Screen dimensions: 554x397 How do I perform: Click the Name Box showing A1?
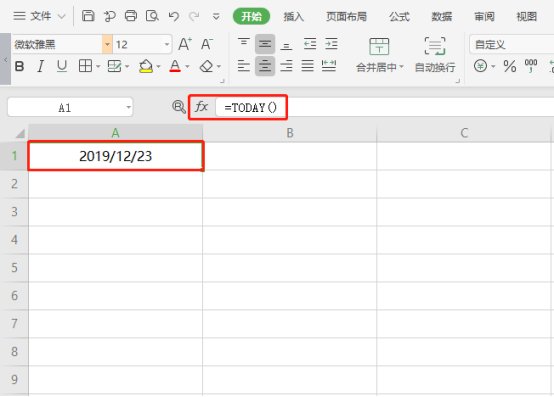tap(70, 107)
